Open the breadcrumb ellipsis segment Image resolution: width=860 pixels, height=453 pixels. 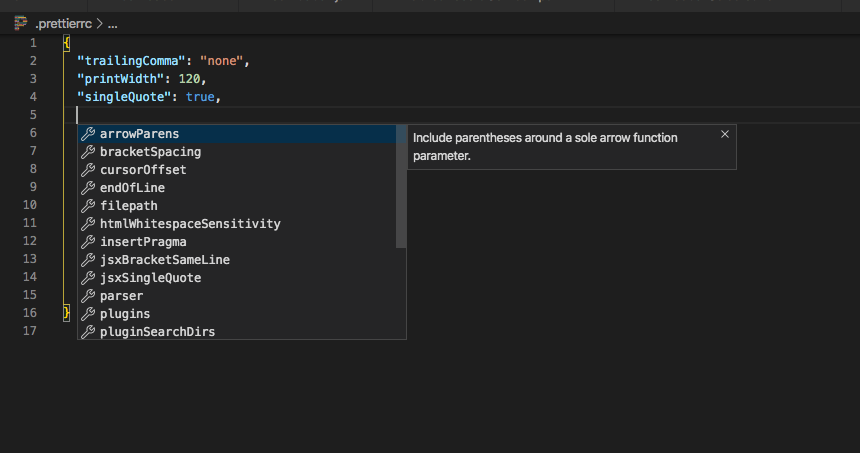[x=112, y=25]
